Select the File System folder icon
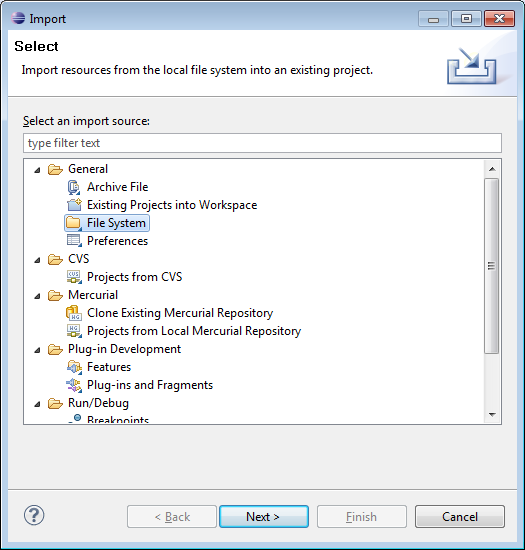Screen dimensions: 525x550 (x=74, y=223)
